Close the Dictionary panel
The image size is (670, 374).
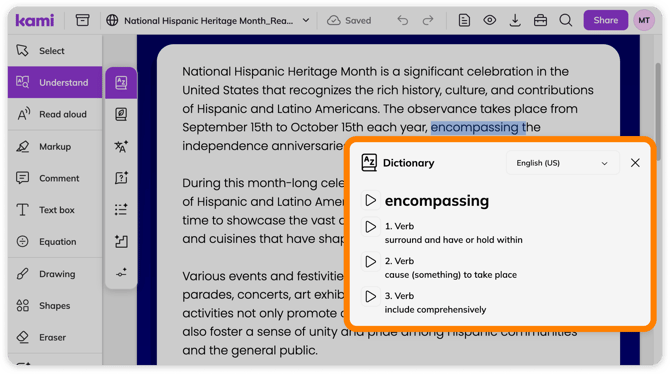[635, 162]
